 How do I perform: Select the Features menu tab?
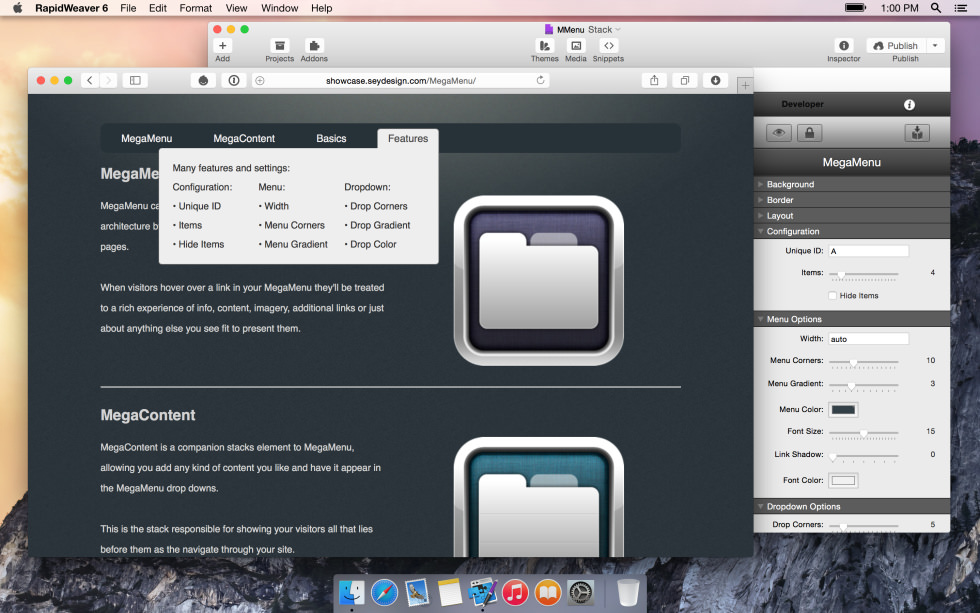click(408, 139)
